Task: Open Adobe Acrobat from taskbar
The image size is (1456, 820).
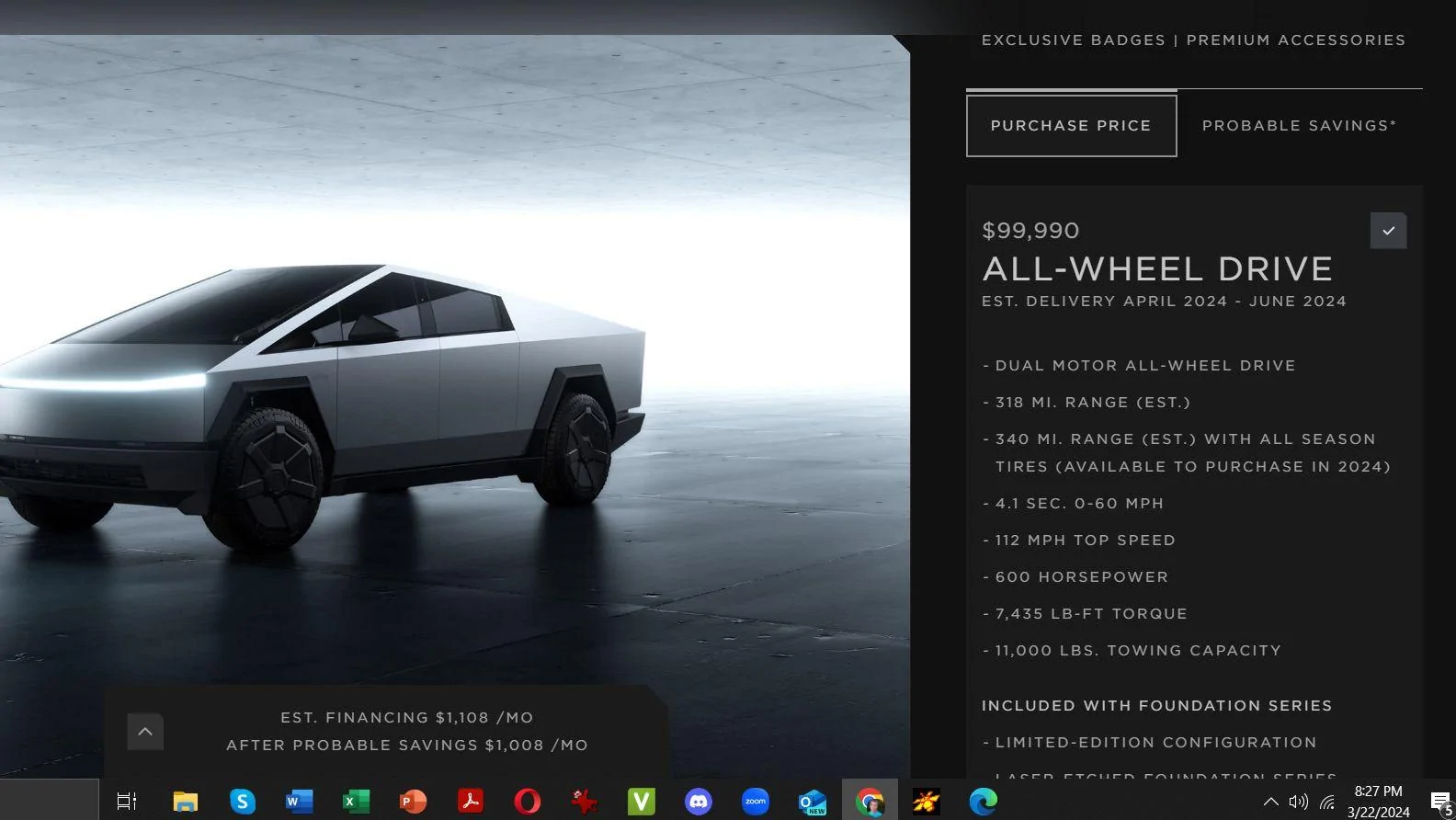Action: [x=471, y=802]
